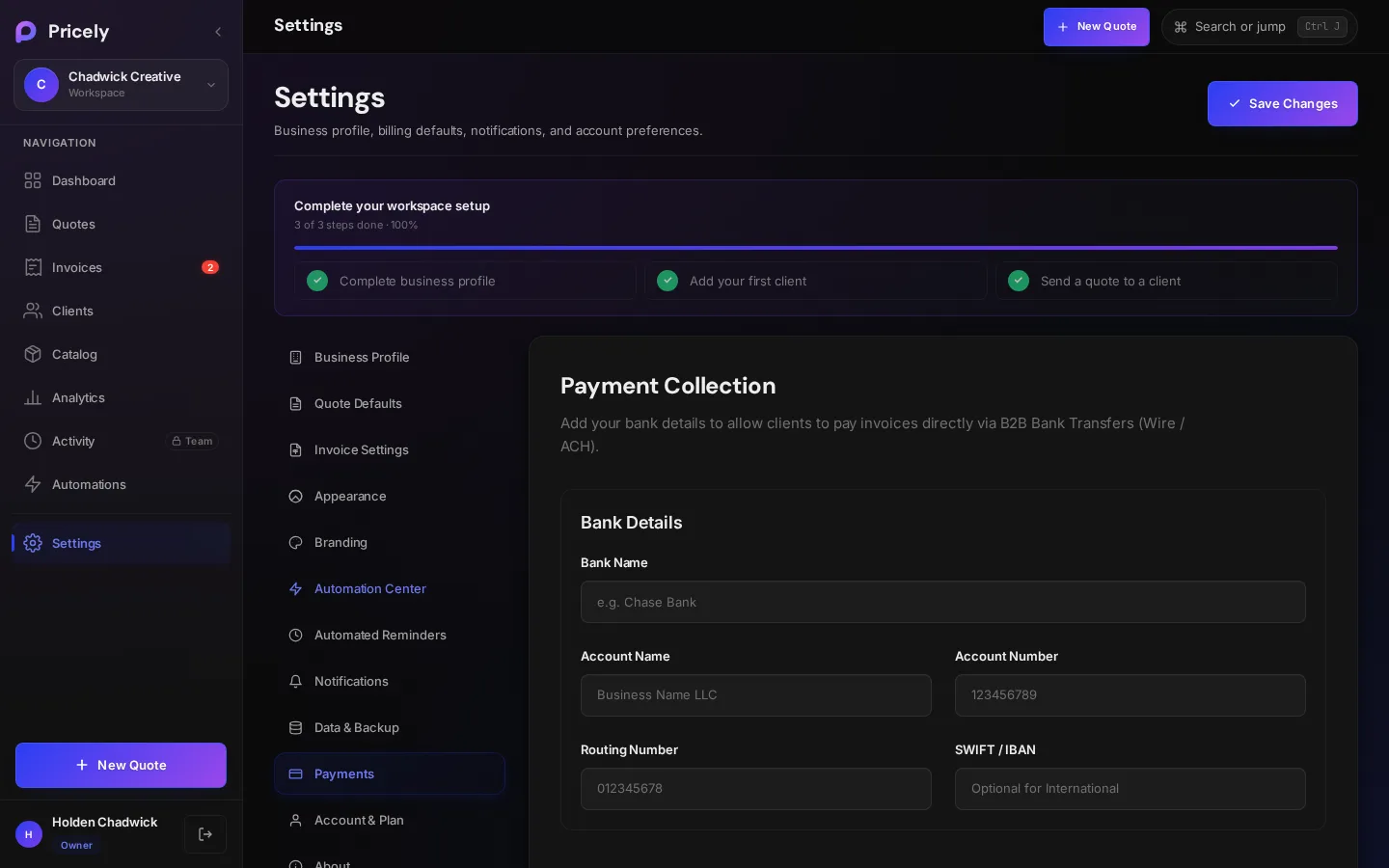Click the Clients people icon
Image resolution: width=1389 pixels, height=868 pixels.
[33, 311]
